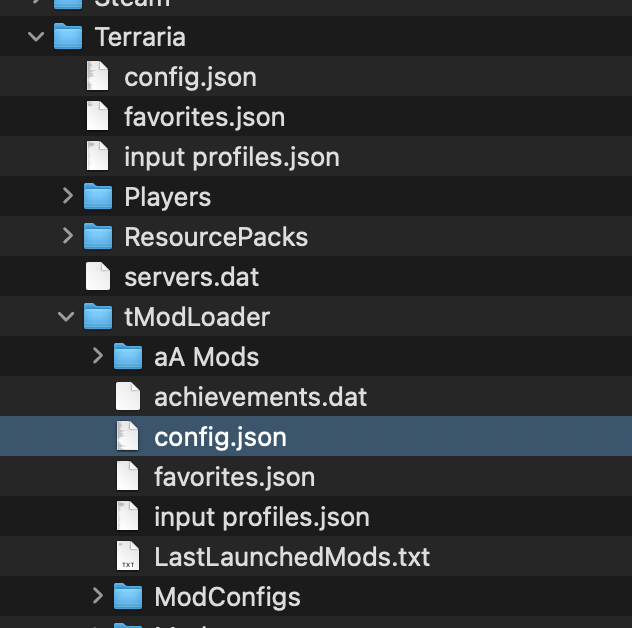Click icon of input profiles.json inside tModLoader

128,516
